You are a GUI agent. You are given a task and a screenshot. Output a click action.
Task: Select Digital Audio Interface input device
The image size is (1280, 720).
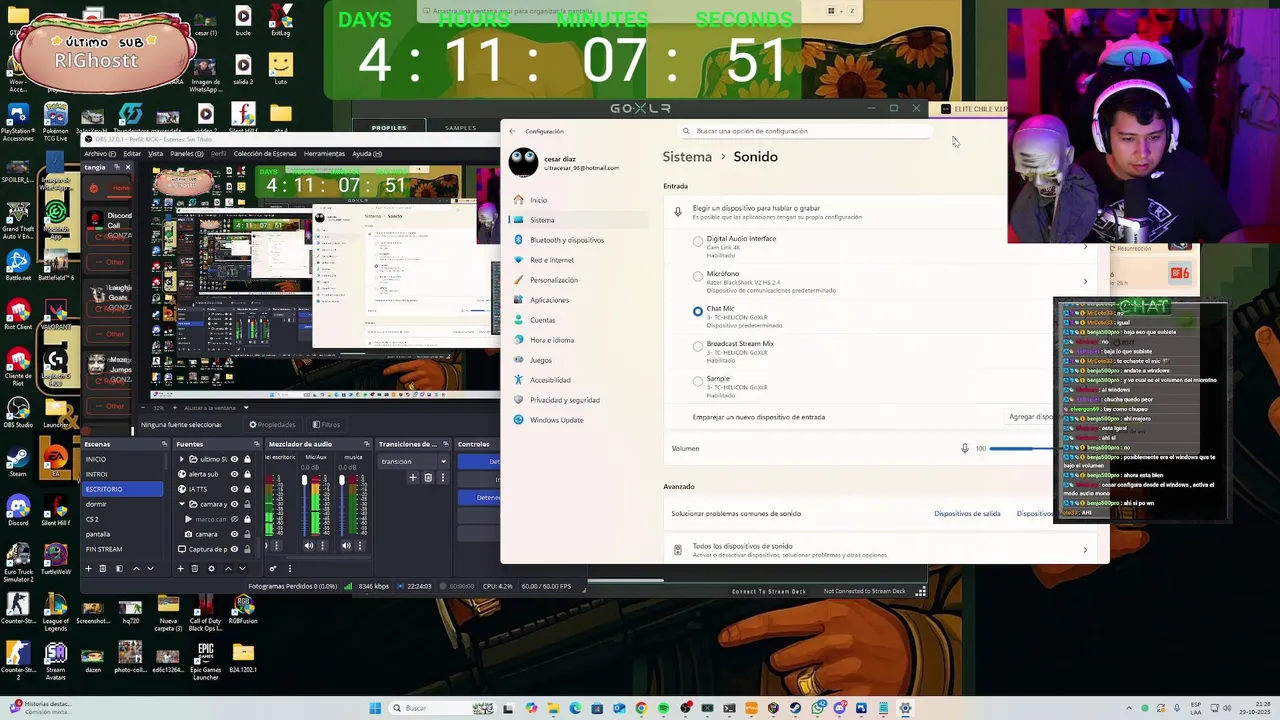(x=698, y=241)
